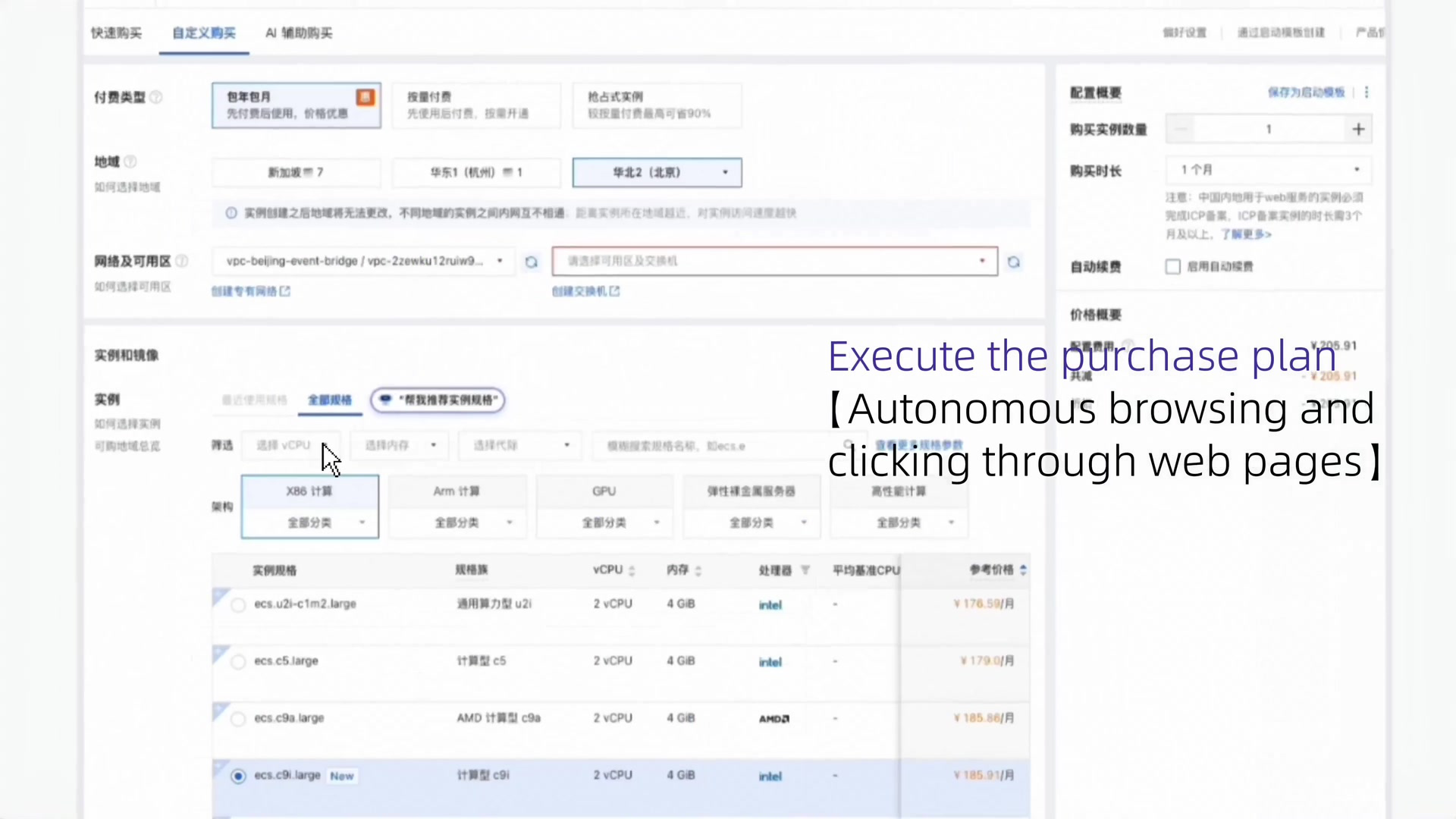Viewport: 1456px width, 819px height.
Task: Enable the 启用自动续费 checkbox
Action: click(1172, 267)
